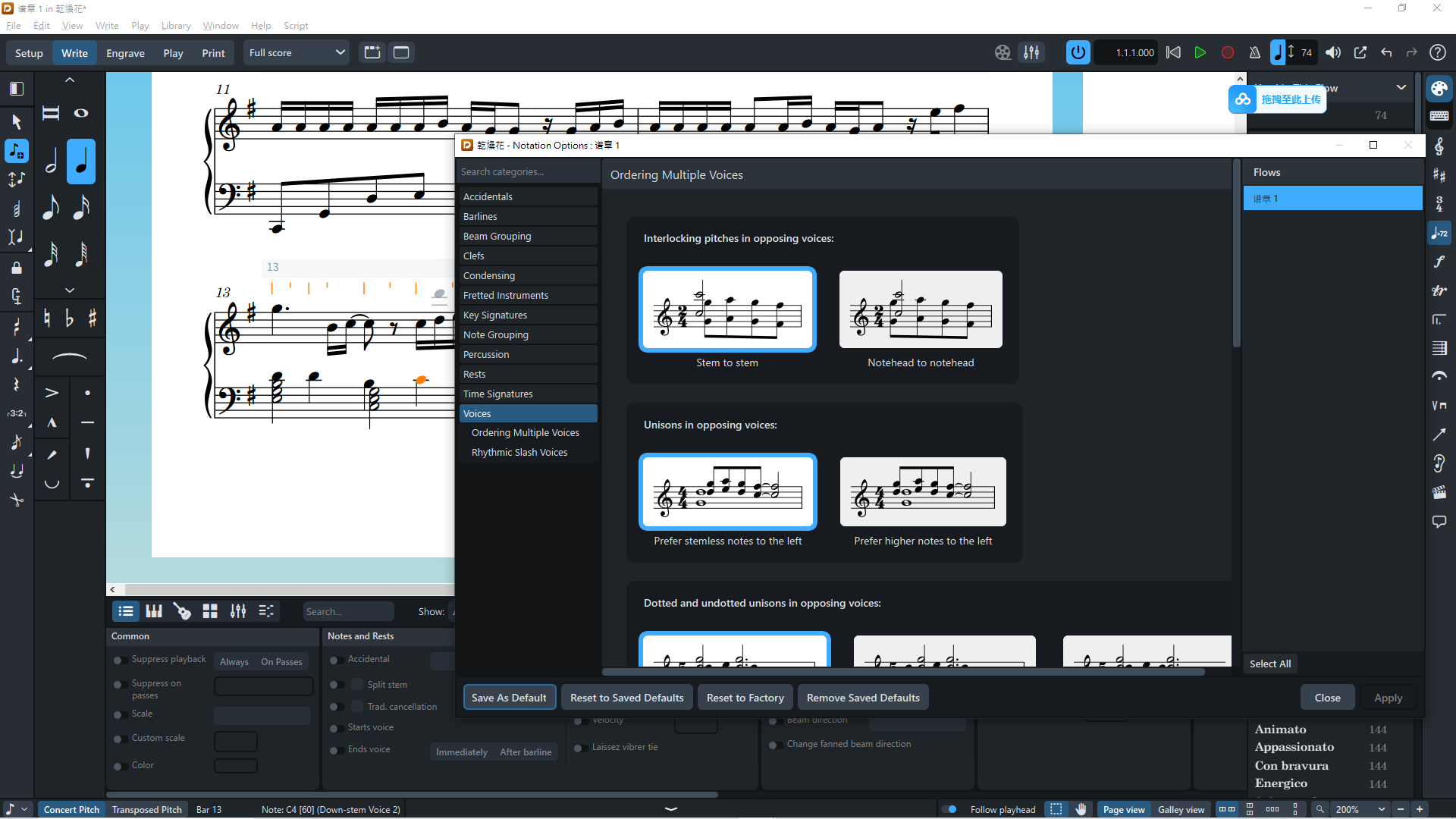This screenshot has height=819, width=1456.
Task: Select the eighth note duration
Action: [x=51, y=207]
